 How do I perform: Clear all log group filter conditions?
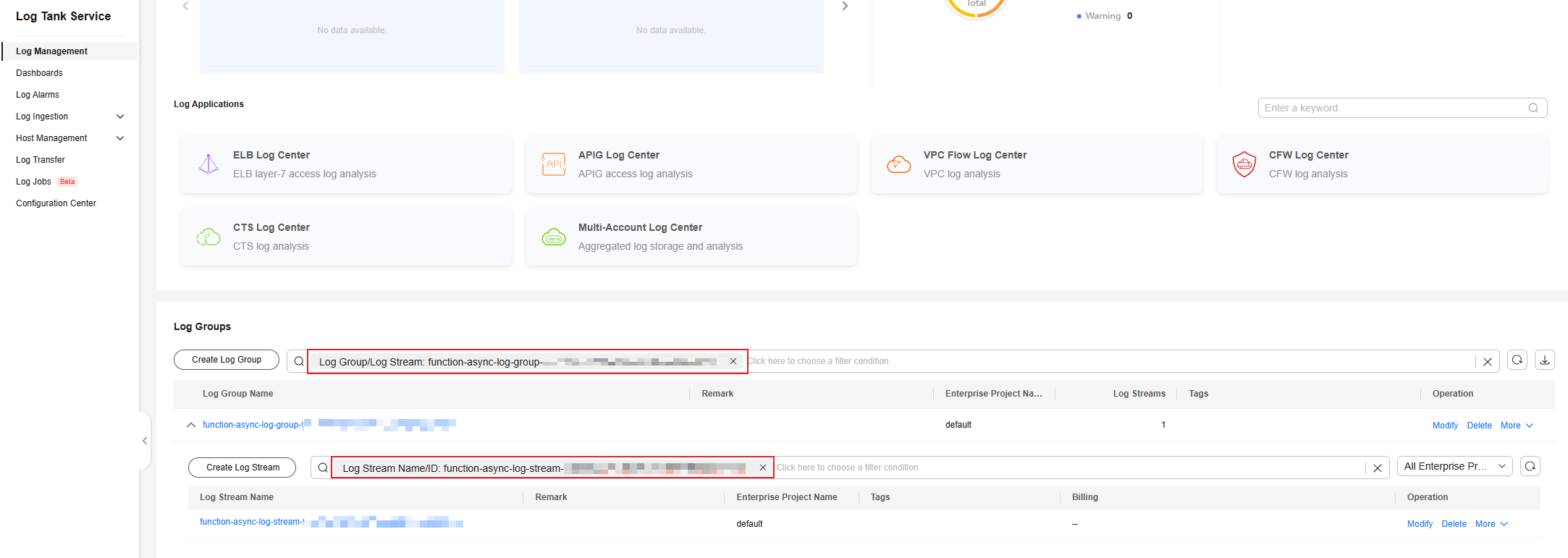coord(1488,361)
